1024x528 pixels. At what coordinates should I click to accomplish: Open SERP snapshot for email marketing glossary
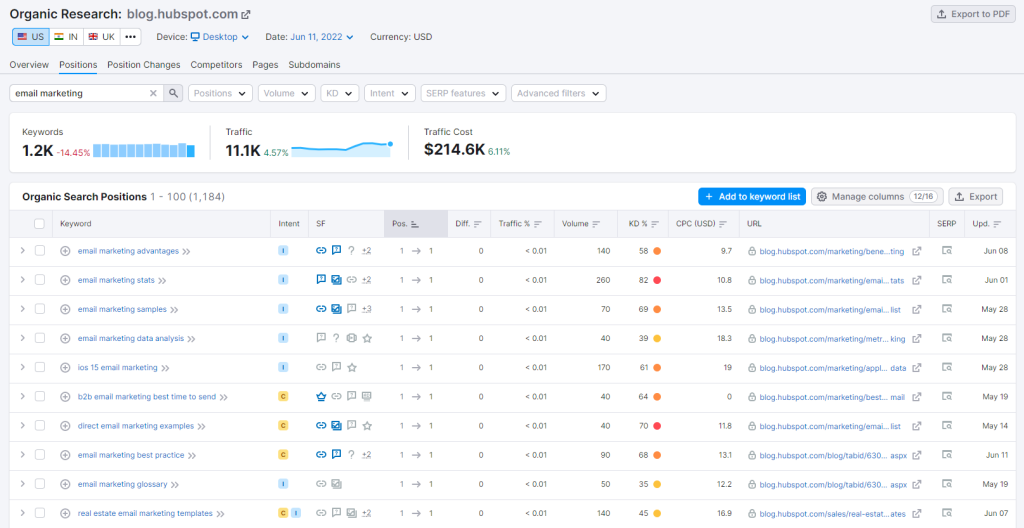(946, 484)
